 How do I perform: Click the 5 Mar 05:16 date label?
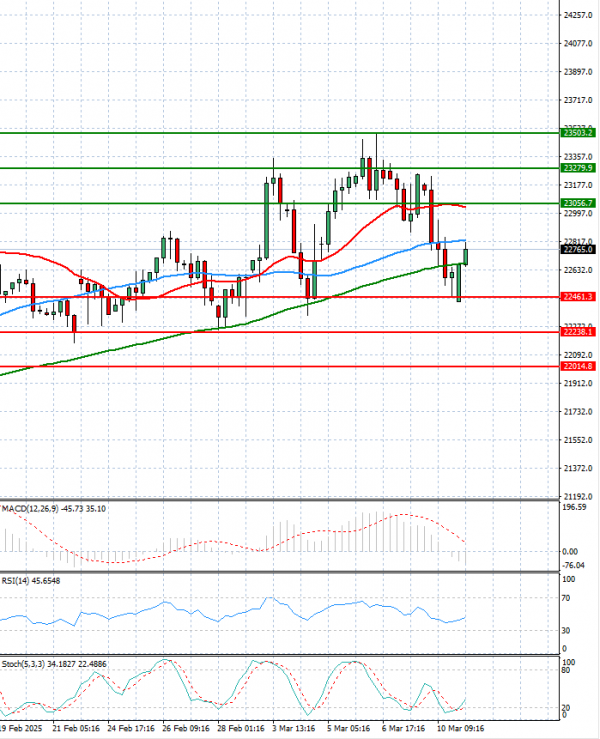pos(349,728)
